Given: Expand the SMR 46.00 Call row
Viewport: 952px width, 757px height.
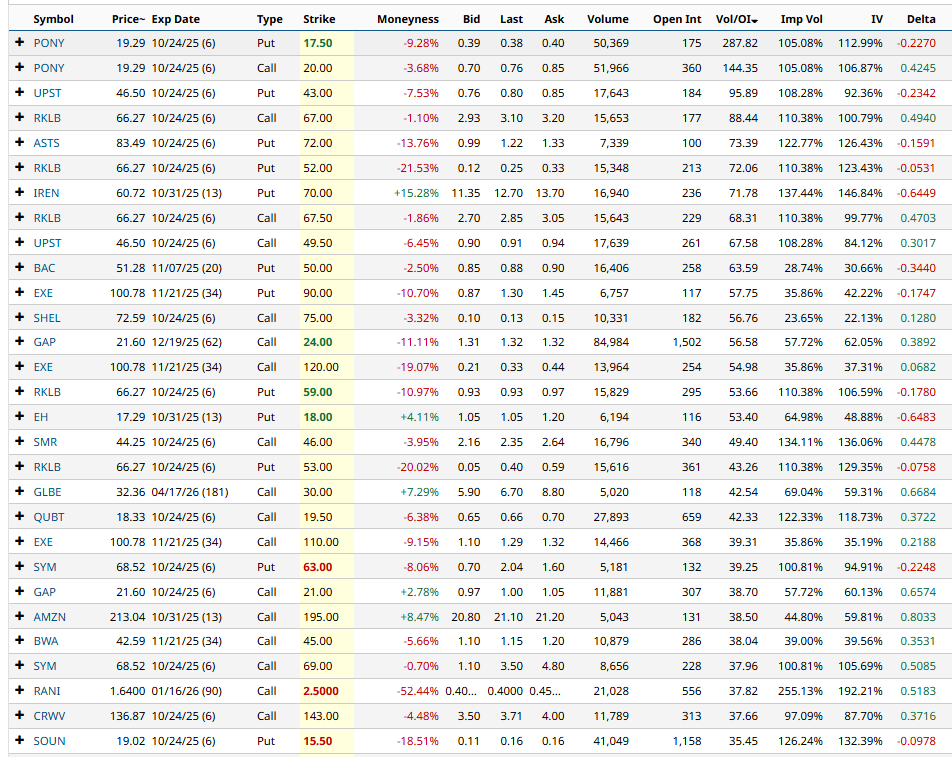Looking at the screenshot, I should point(19,441).
